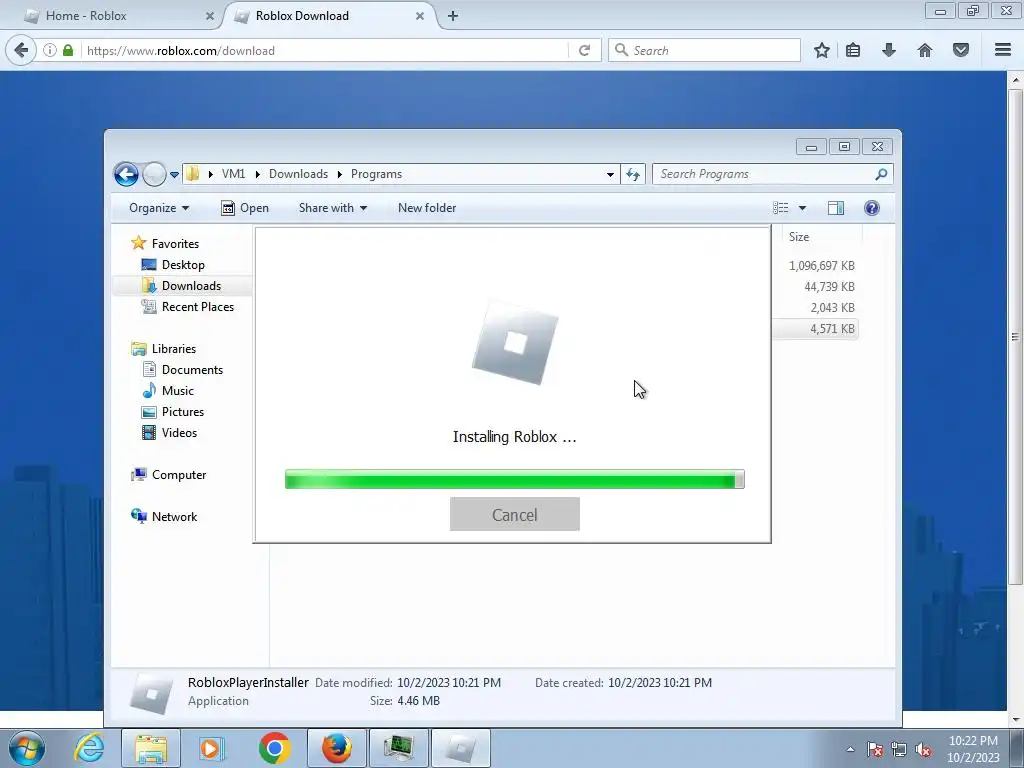
Task: Open a new Firefox tab
Action: pyautogui.click(x=453, y=16)
